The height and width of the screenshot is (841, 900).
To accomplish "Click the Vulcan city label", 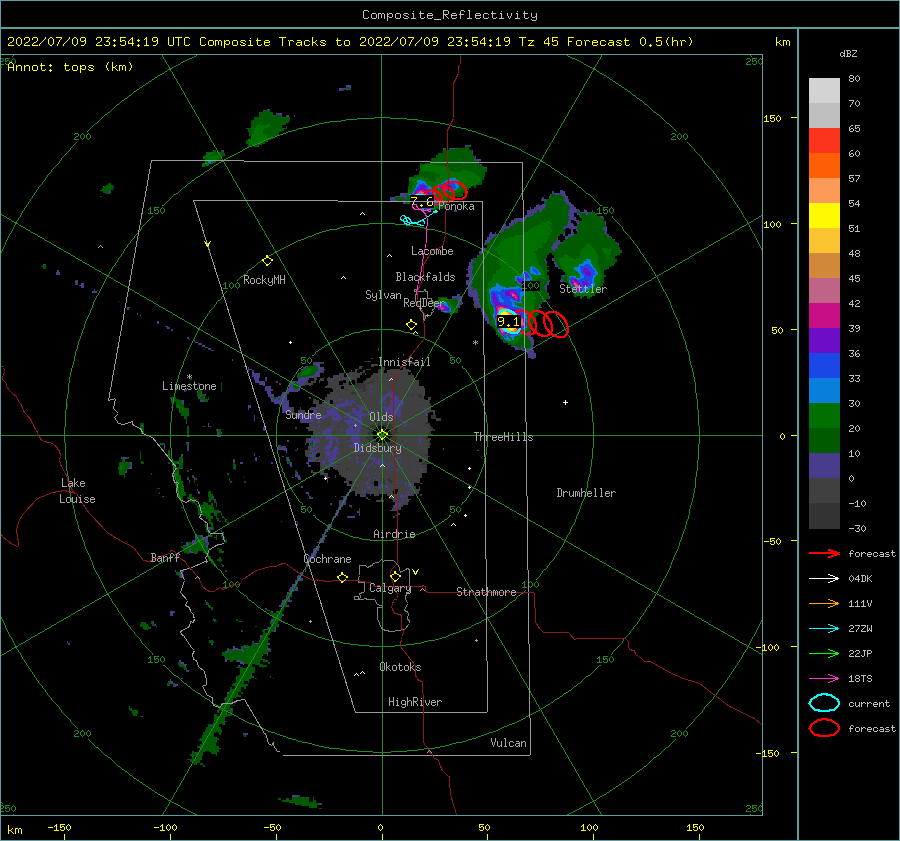I will click(509, 743).
